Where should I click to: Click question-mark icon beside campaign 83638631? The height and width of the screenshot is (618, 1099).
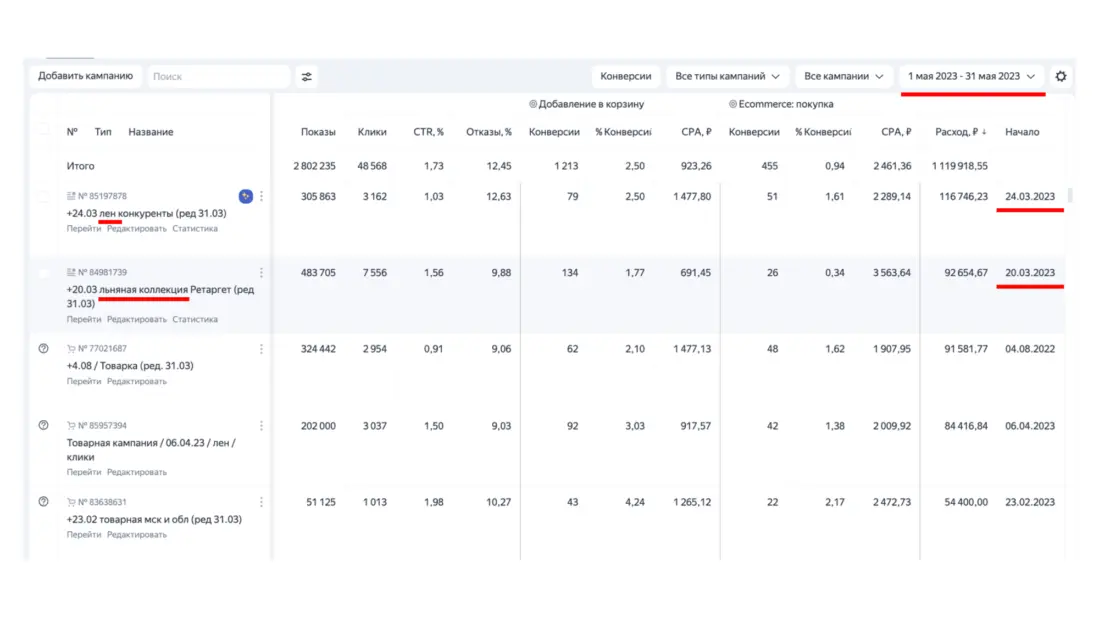pyautogui.click(x=43, y=502)
